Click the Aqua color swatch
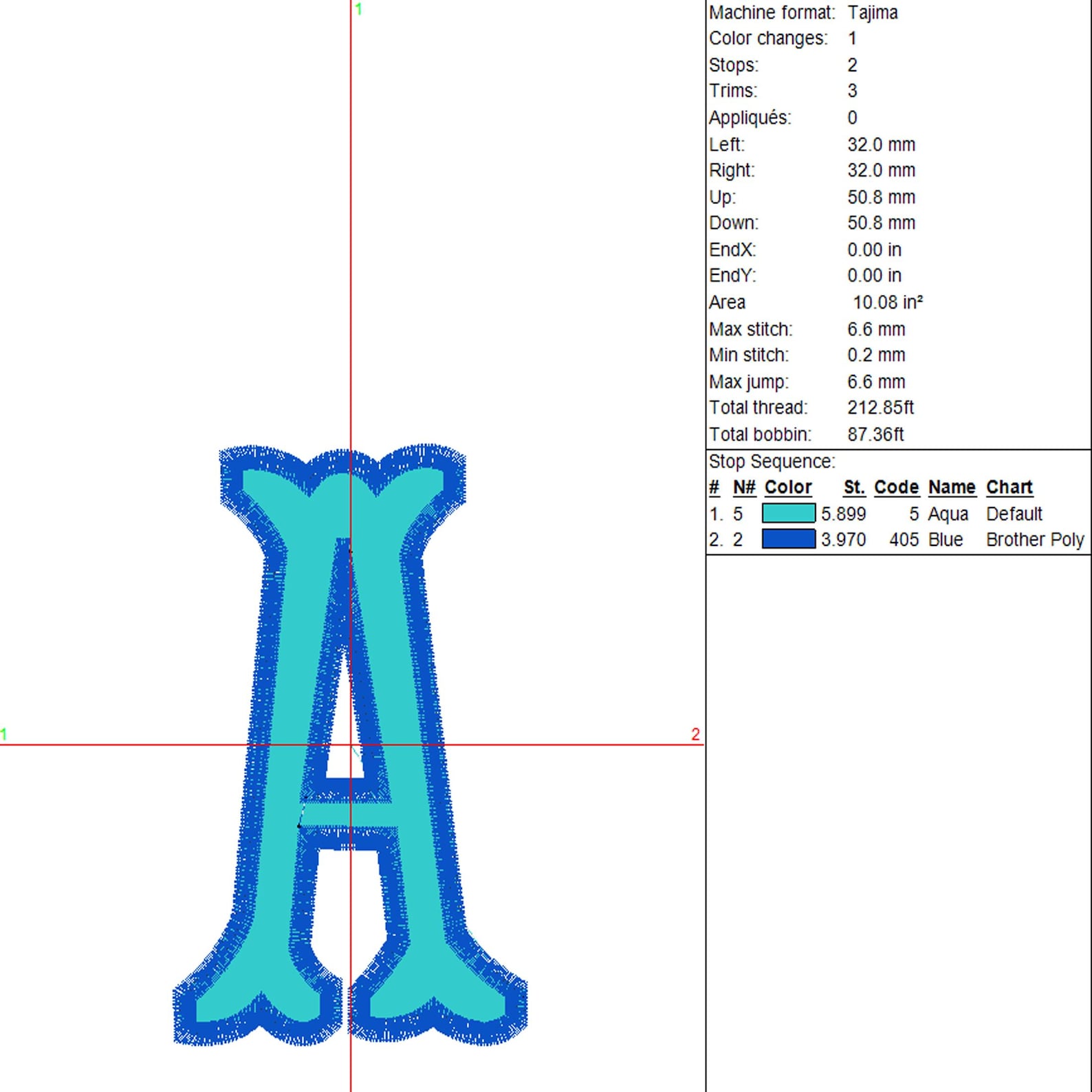Image resolution: width=1092 pixels, height=1092 pixels. 788,513
